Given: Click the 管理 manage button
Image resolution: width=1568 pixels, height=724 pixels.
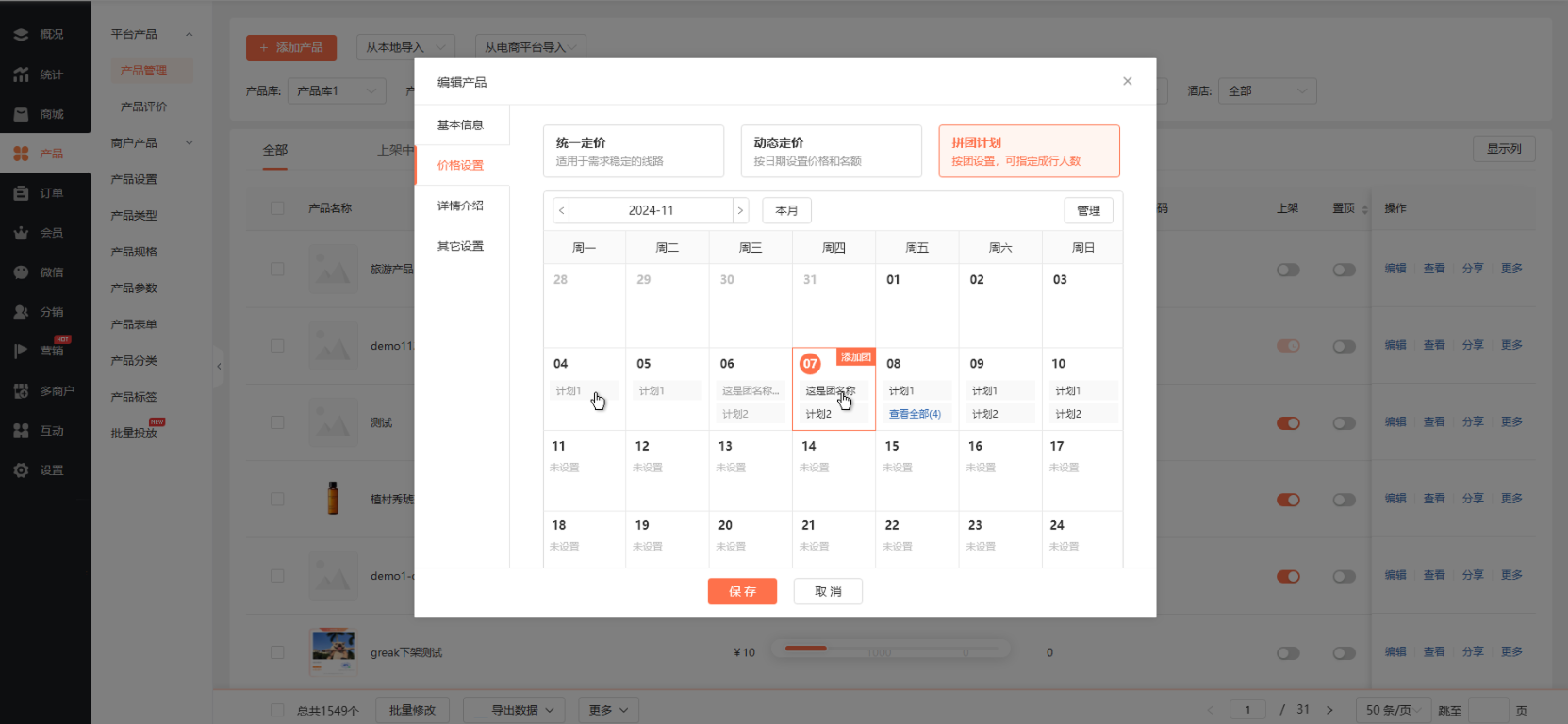Looking at the screenshot, I should pyautogui.click(x=1089, y=210).
